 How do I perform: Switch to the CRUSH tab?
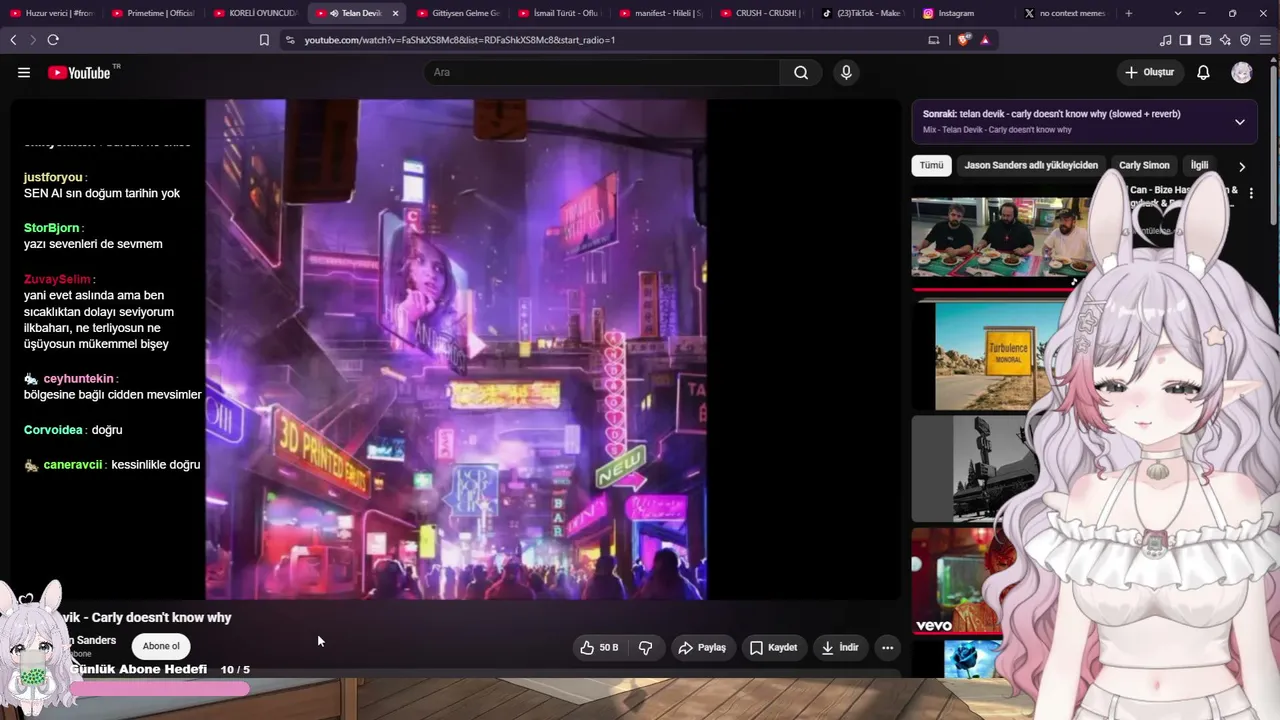763,13
